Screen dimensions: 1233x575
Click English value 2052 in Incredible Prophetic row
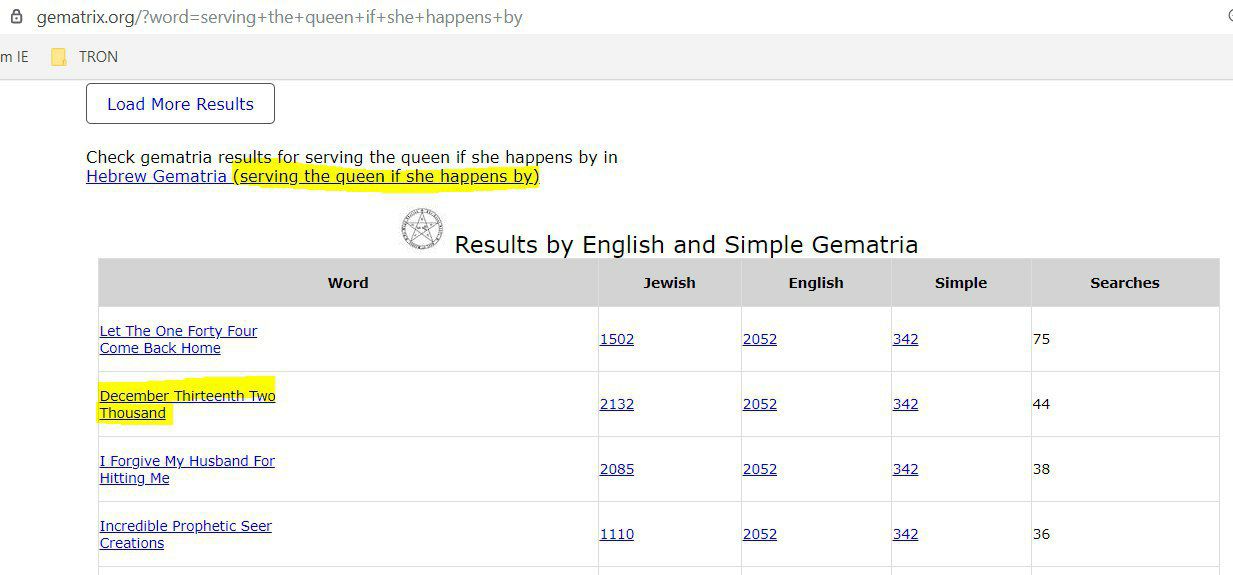click(760, 534)
